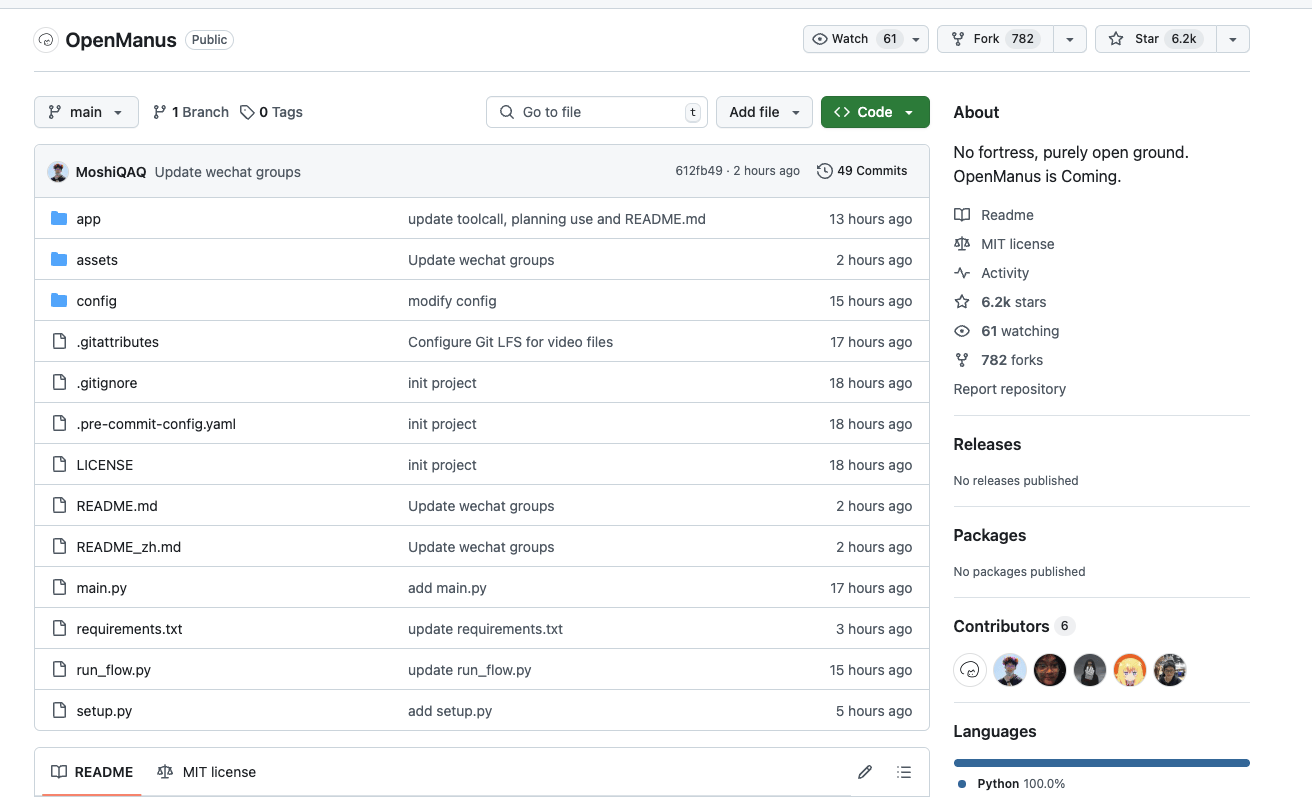
Task: Open the app folder icon
Action: coord(59,219)
